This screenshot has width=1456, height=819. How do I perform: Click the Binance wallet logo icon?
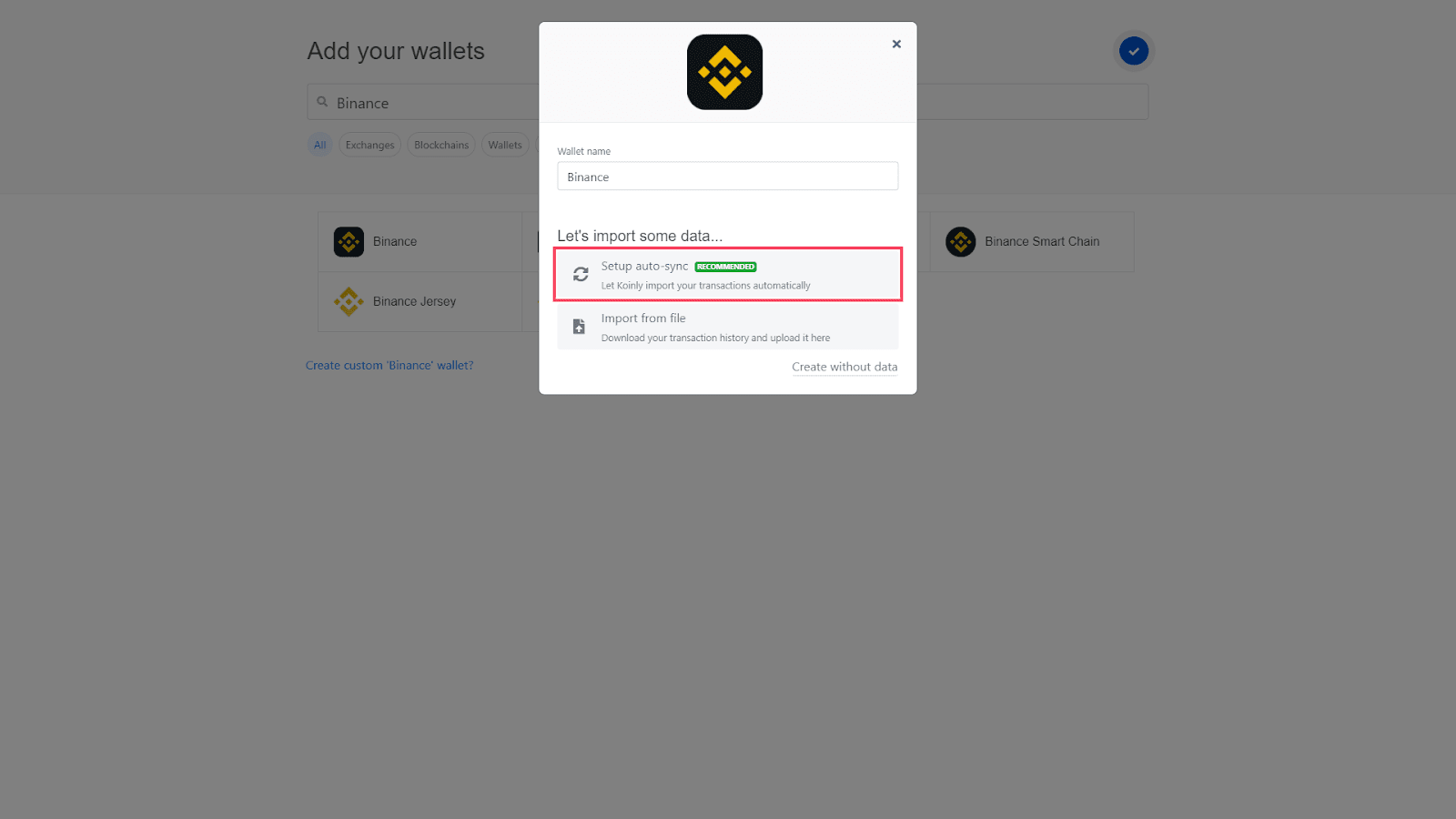point(349,242)
